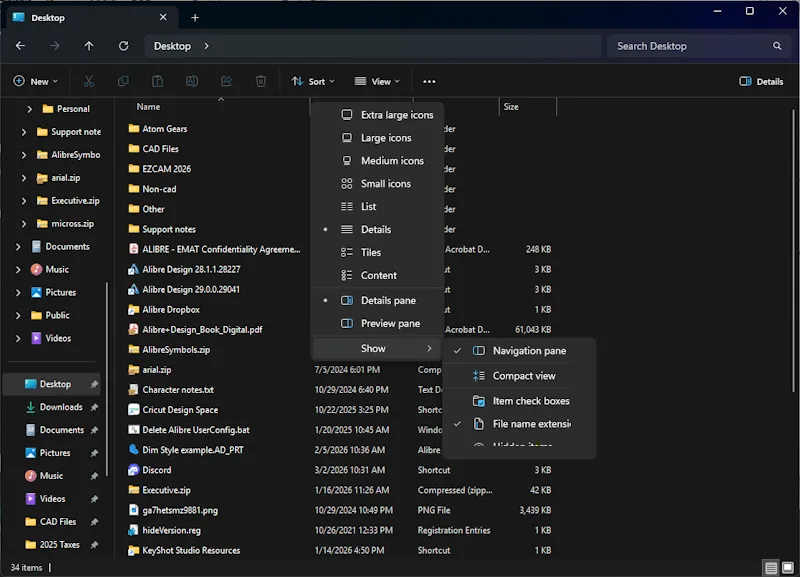Toggle Navigation pane in Show submenu
This screenshot has height=577, width=800.
[519, 351]
